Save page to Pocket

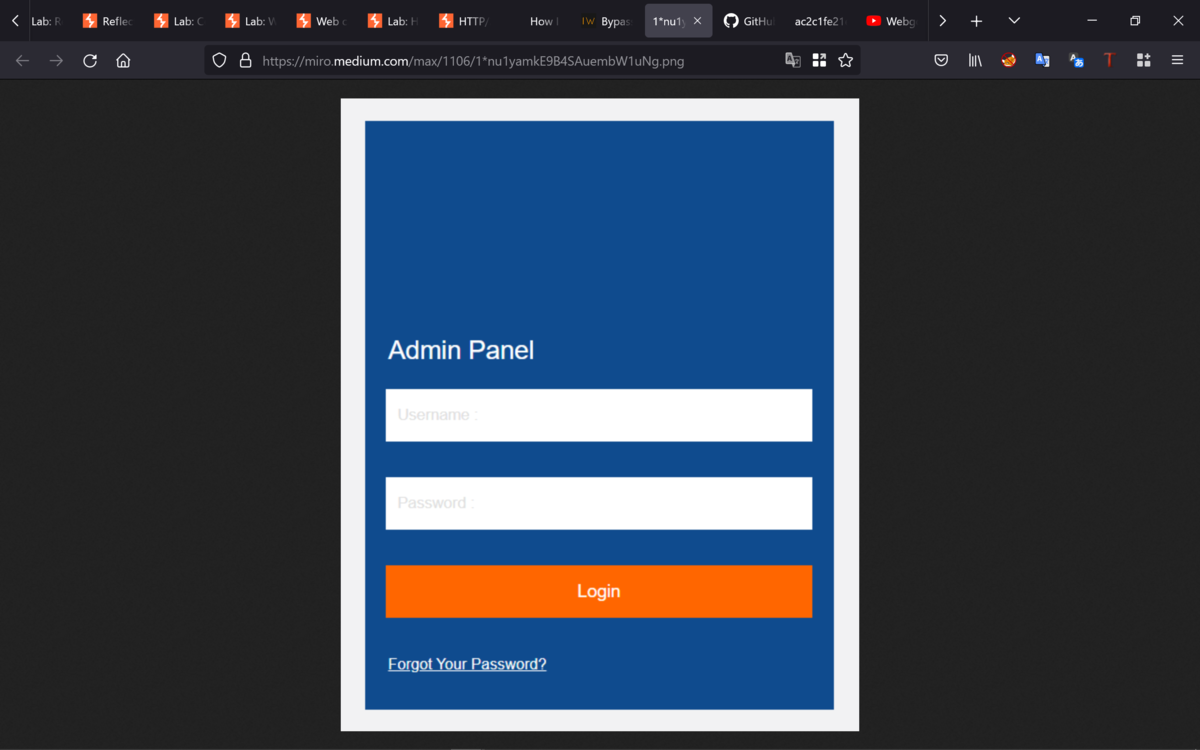pyautogui.click(x=941, y=61)
